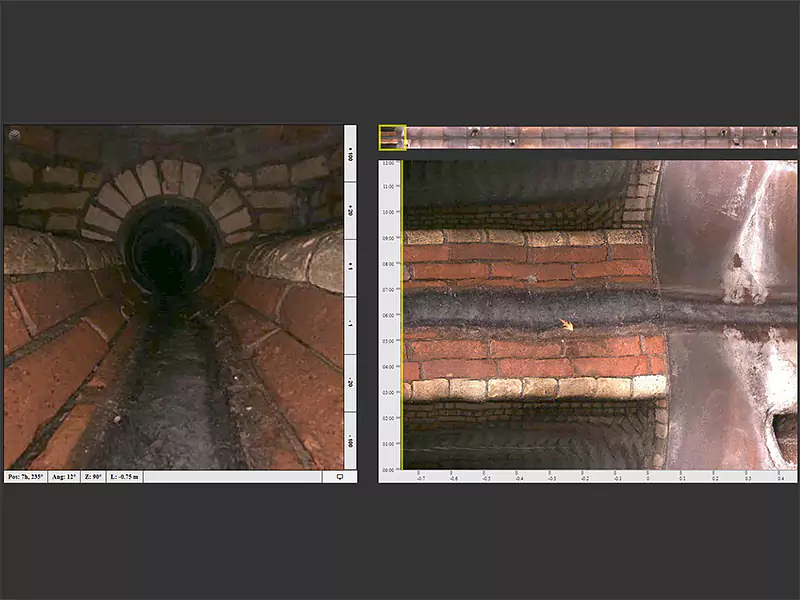Click the 12:00 clock position label
Screen dimensions: 800x600
(388, 163)
